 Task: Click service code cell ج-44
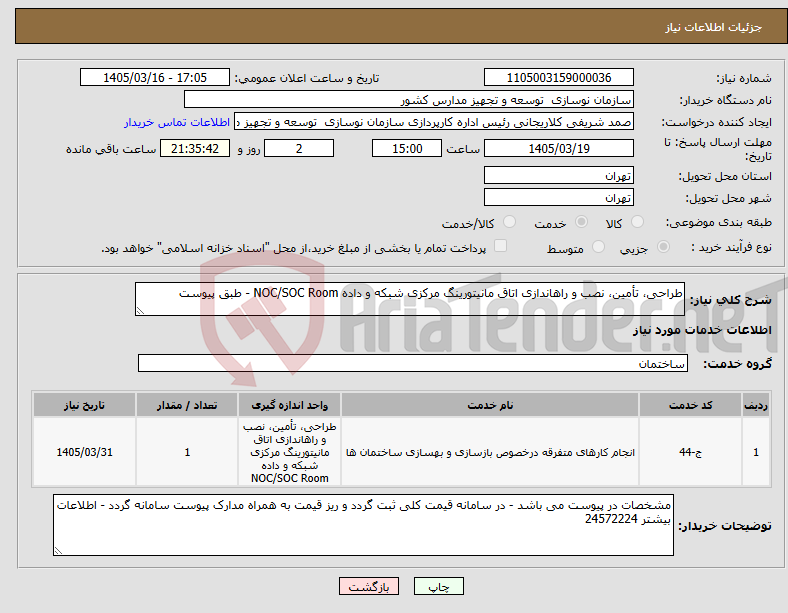[x=691, y=452]
